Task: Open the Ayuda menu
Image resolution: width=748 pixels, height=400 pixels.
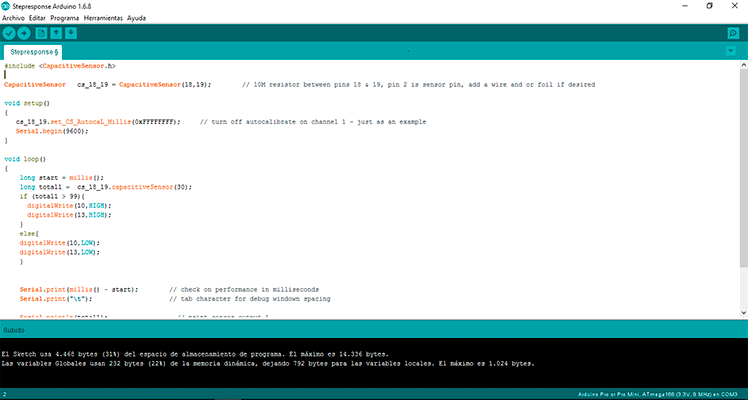Action: tap(136, 18)
